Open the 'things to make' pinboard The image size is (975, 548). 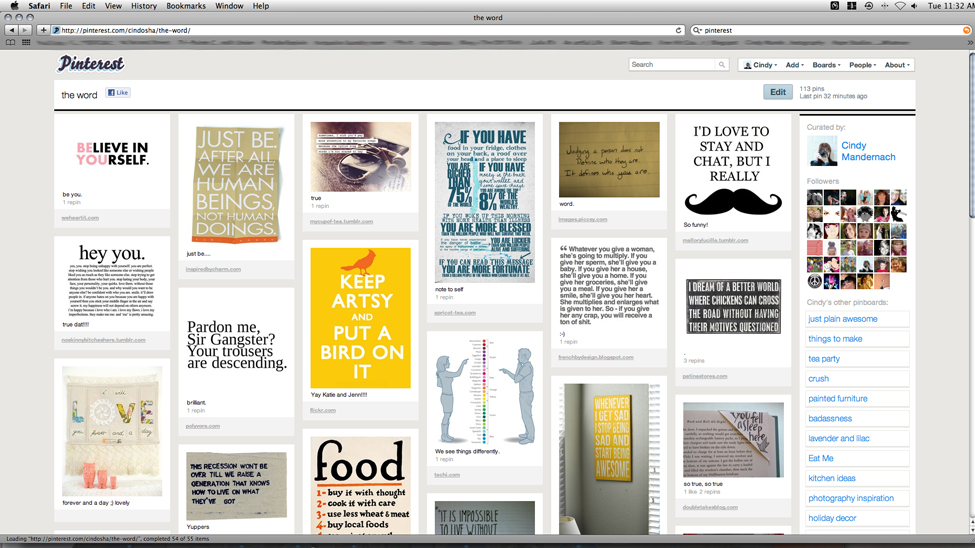(857, 339)
